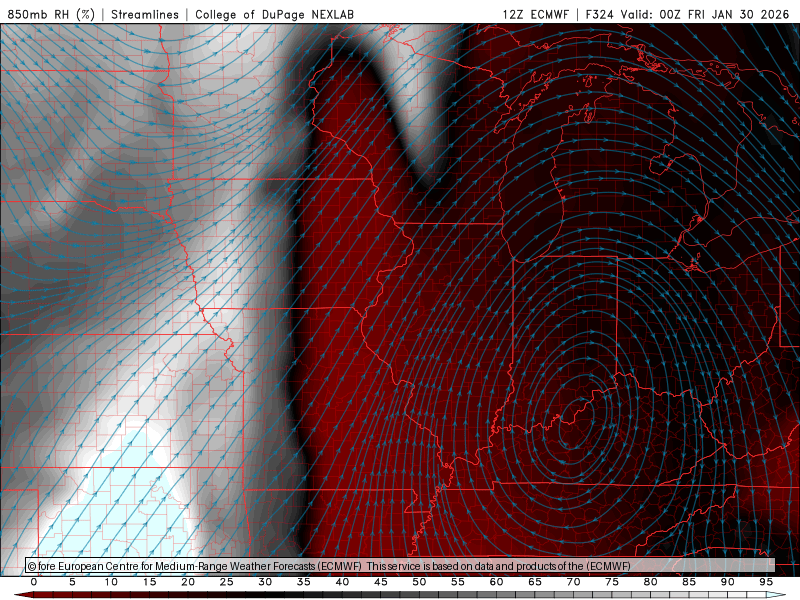800x600 pixels.
Task: Click the colorbar label '45'
Action: click(x=381, y=582)
